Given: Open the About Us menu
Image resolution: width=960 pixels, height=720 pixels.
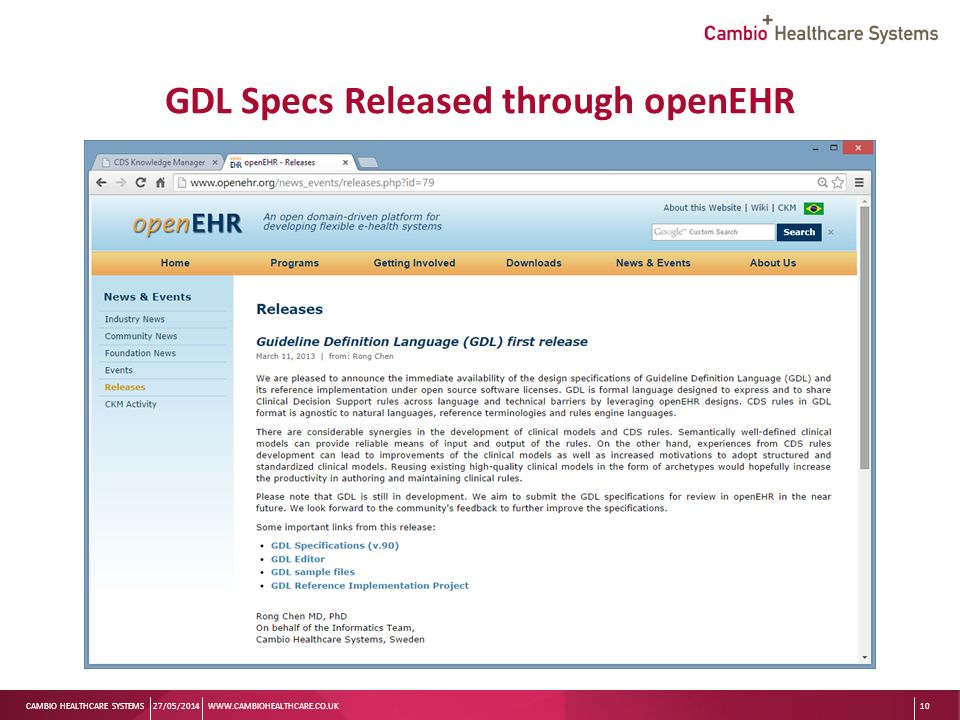Looking at the screenshot, I should (773, 263).
